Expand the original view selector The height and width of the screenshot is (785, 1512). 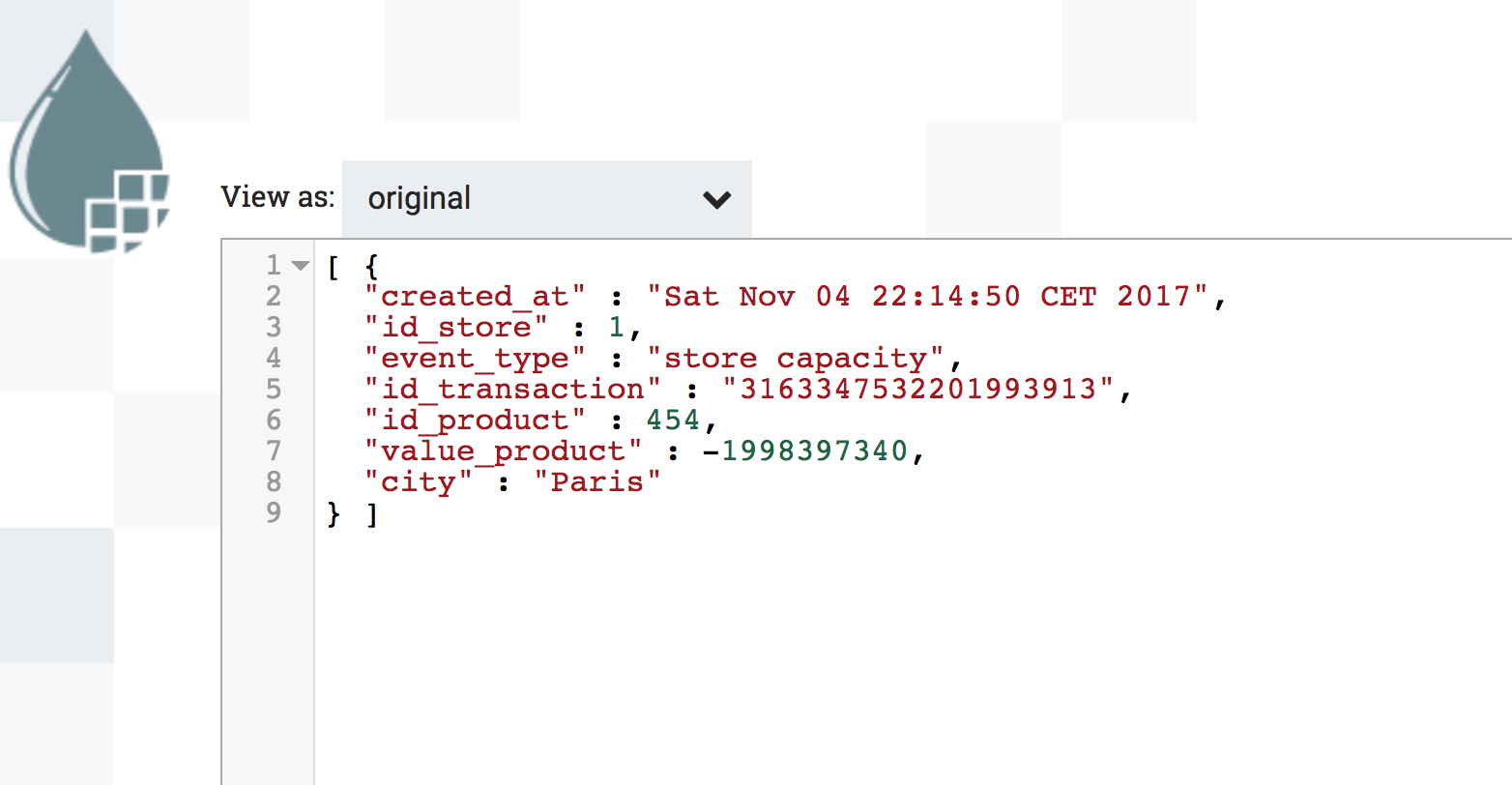[546, 198]
